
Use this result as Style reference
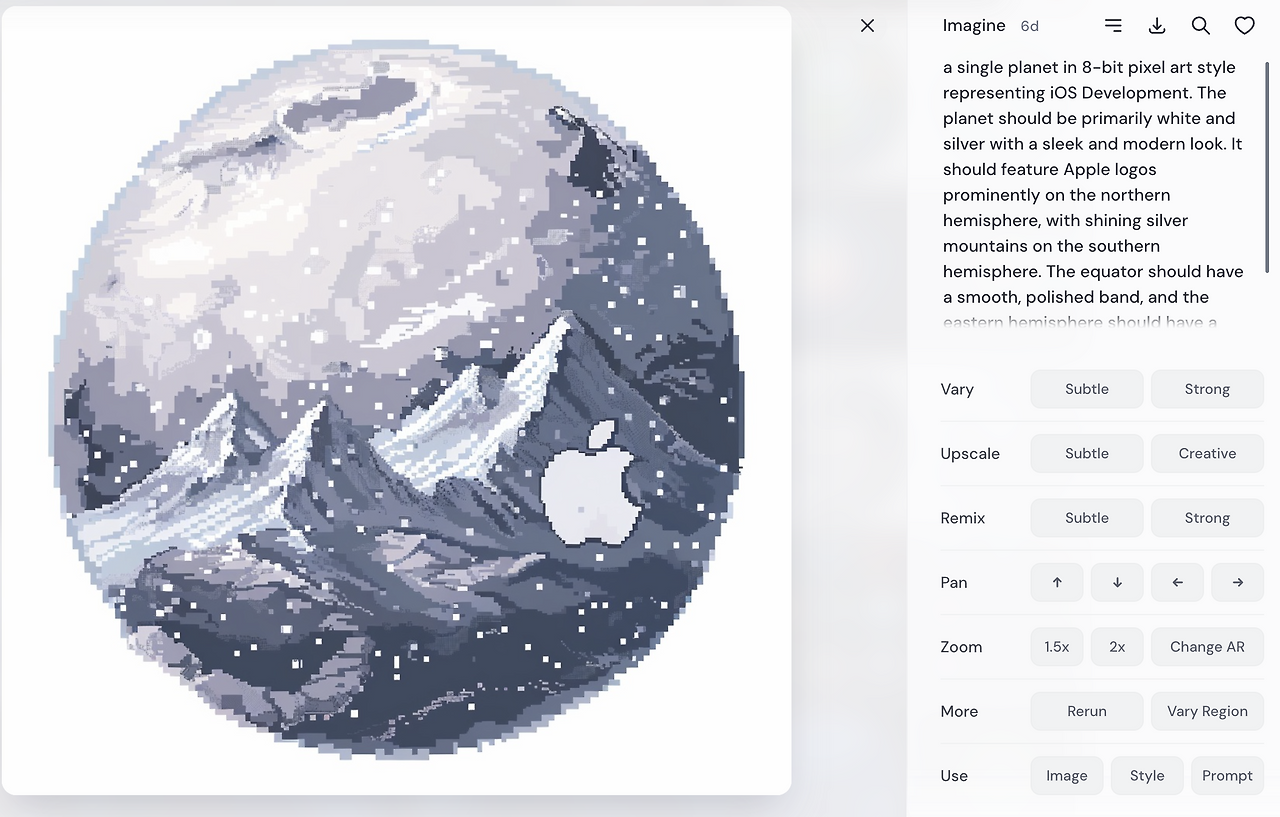[1147, 776]
